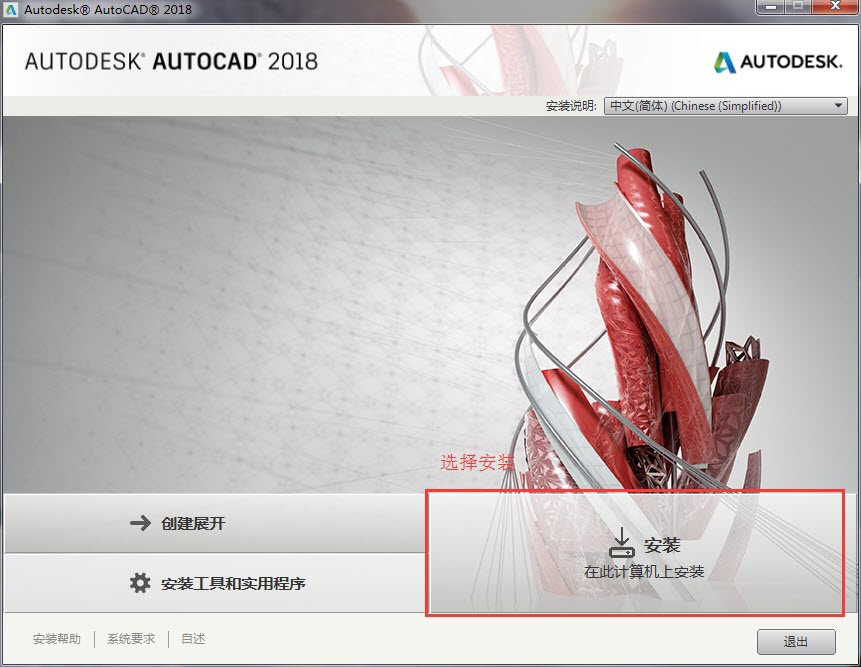Click the install download icon above 在此计算机上安装
Viewport: 861px width, 667px height.
[x=622, y=543]
